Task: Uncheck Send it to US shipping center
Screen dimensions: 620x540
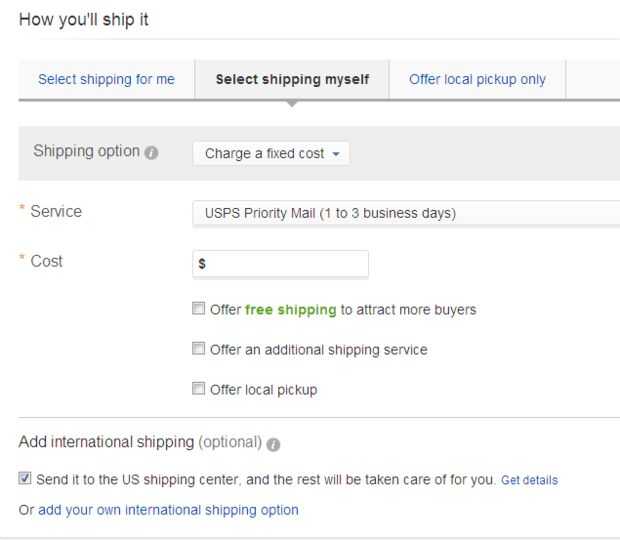Action: [25, 479]
